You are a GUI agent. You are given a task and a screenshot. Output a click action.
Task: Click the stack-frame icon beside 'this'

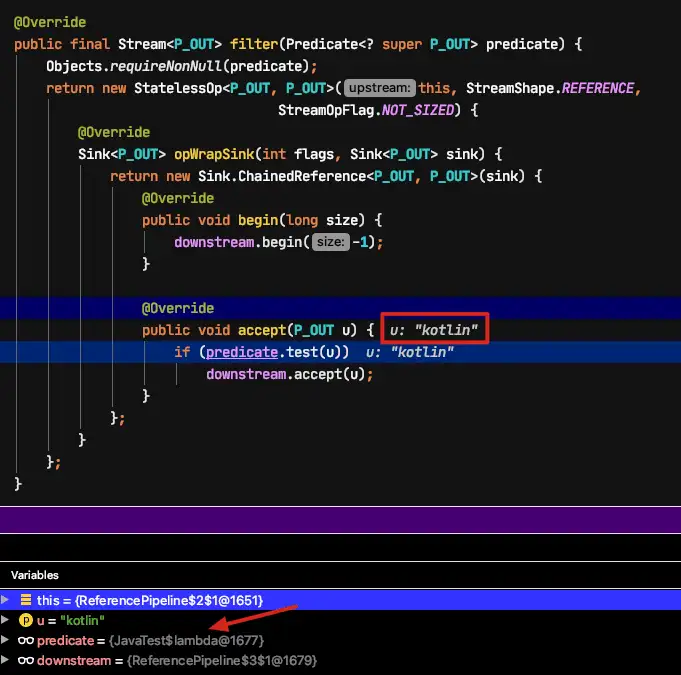(x=26, y=600)
